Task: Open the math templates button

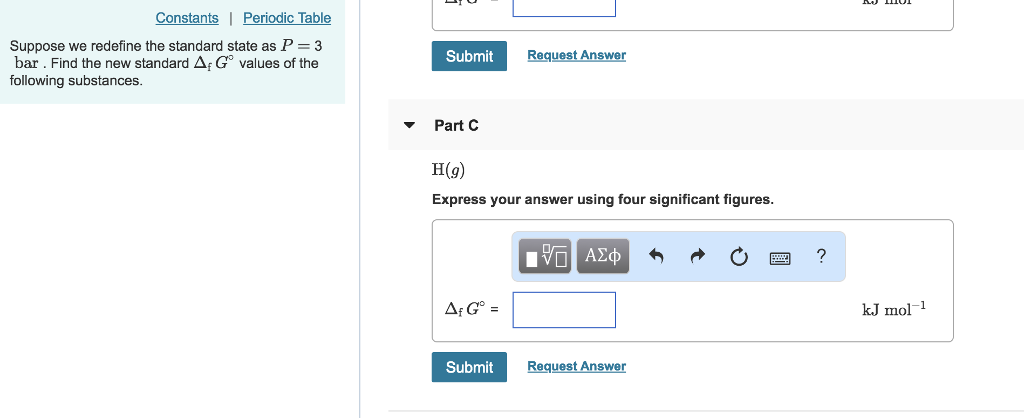Action: click(x=545, y=256)
